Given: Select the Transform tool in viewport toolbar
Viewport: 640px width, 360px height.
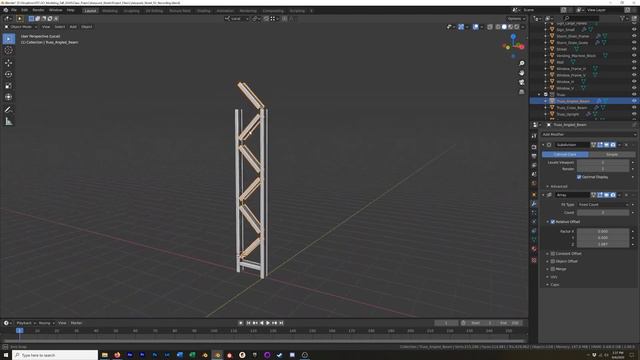Looking at the screenshot, I should pos(9,97).
